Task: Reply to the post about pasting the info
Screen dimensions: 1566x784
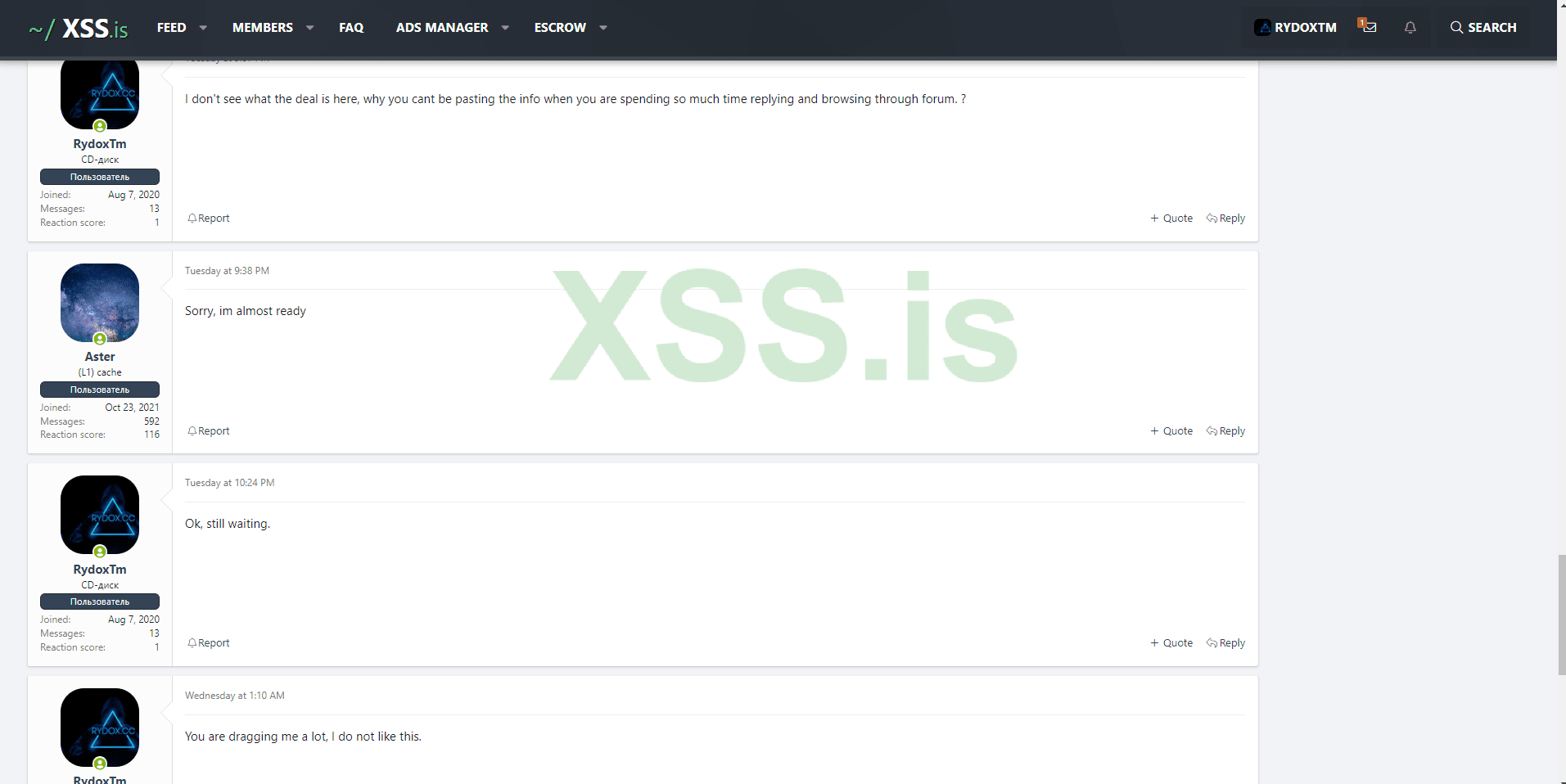Action: point(1225,219)
